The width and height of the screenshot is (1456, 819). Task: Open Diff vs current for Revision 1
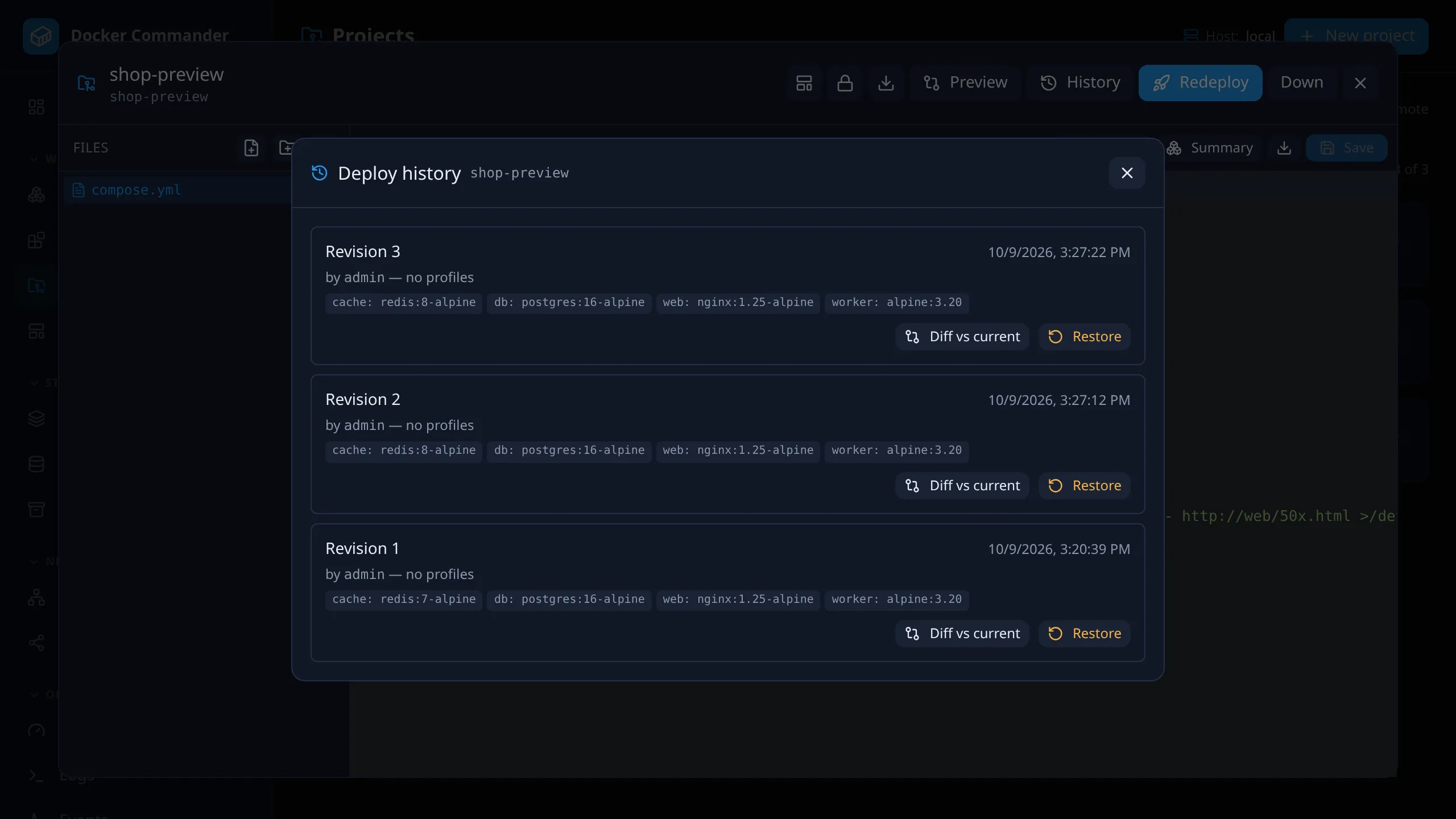click(x=962, y=634)
